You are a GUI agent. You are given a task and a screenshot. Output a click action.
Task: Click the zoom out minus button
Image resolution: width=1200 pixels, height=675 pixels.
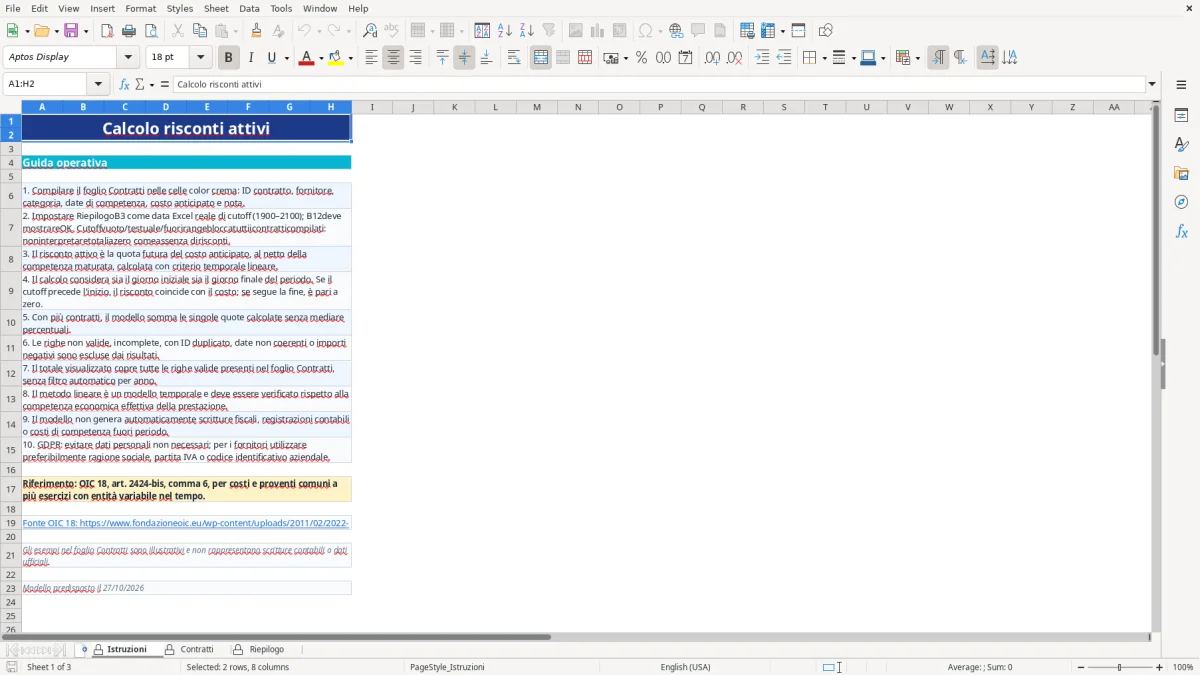[x=1080, y=667]
